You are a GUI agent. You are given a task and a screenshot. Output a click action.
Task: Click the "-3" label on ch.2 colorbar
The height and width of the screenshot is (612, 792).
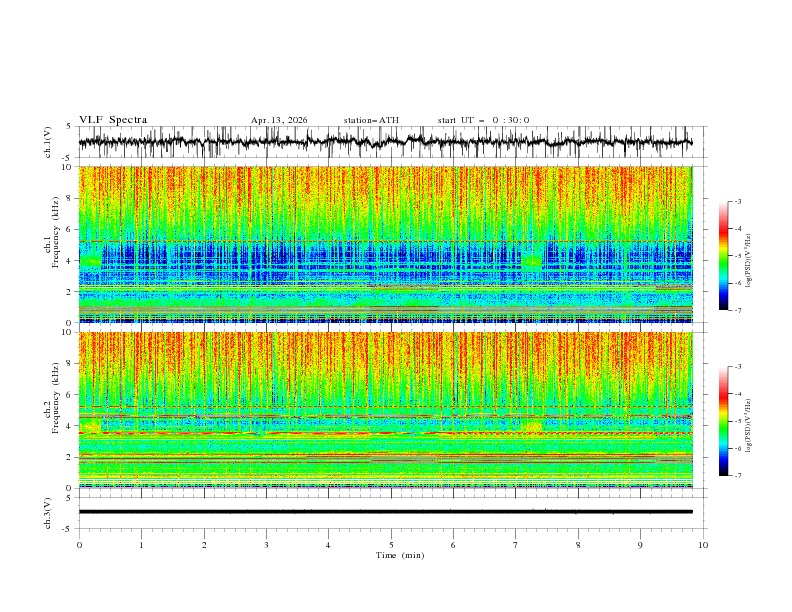click(738, 367)
